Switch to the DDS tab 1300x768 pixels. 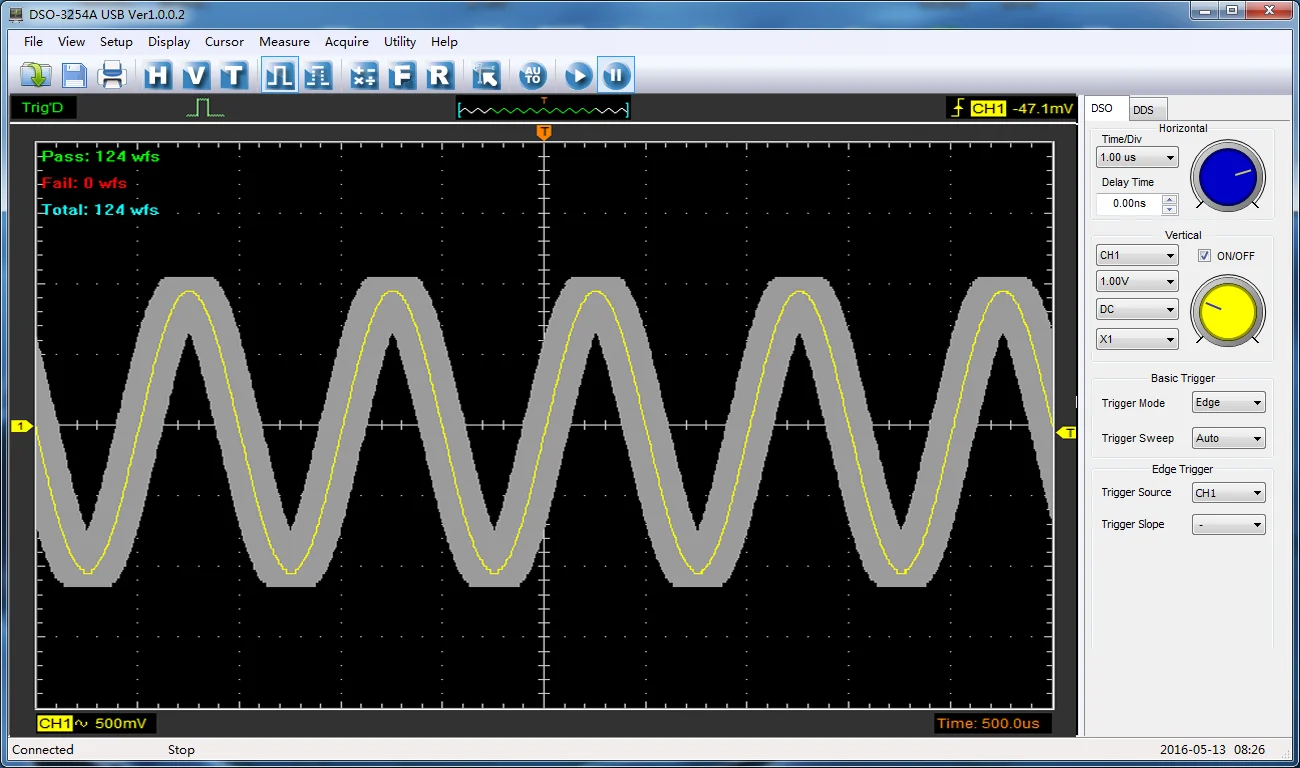[x=1143, y=110]
